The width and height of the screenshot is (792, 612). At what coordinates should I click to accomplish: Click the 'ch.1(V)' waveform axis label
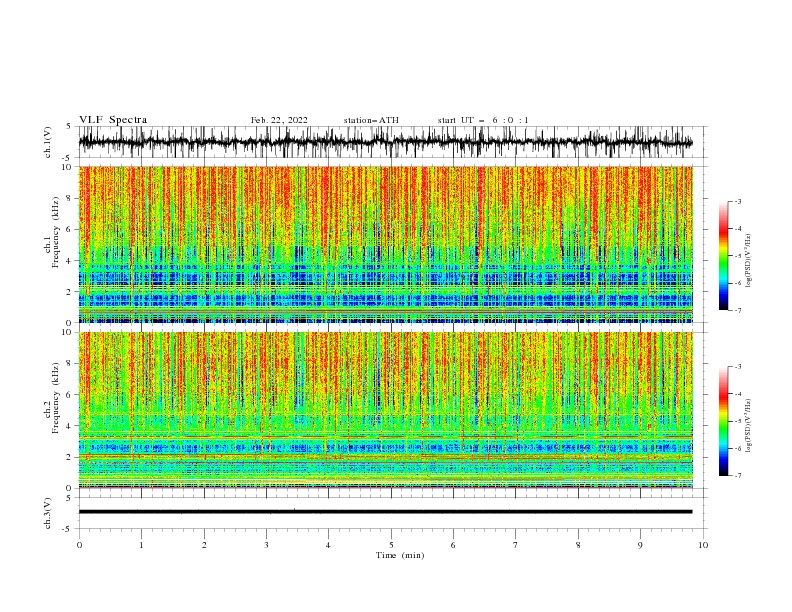tap(48, 142)
